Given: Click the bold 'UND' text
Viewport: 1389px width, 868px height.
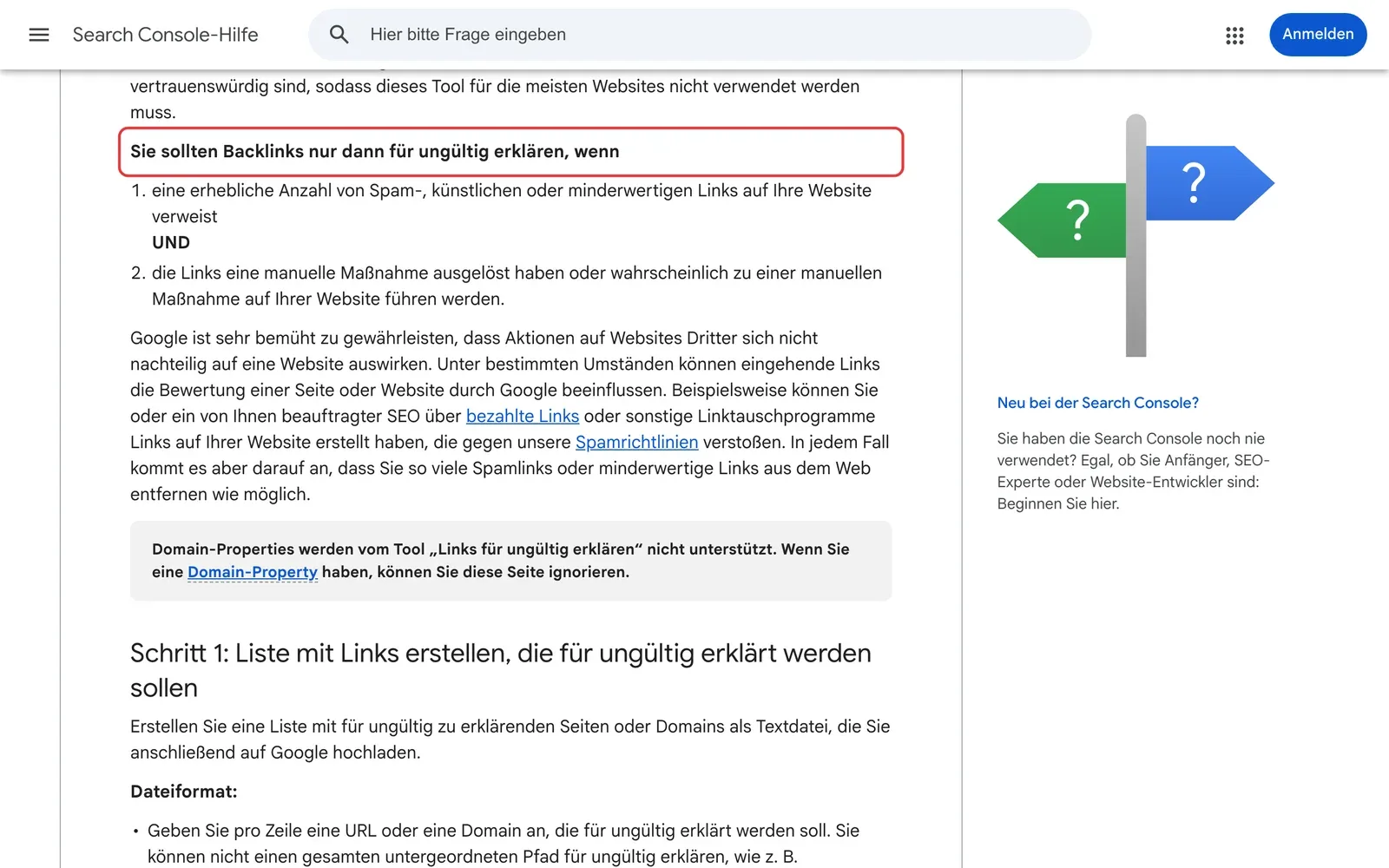Looking at the screenshot, I should pyautogui.click(x=171, y=242).
